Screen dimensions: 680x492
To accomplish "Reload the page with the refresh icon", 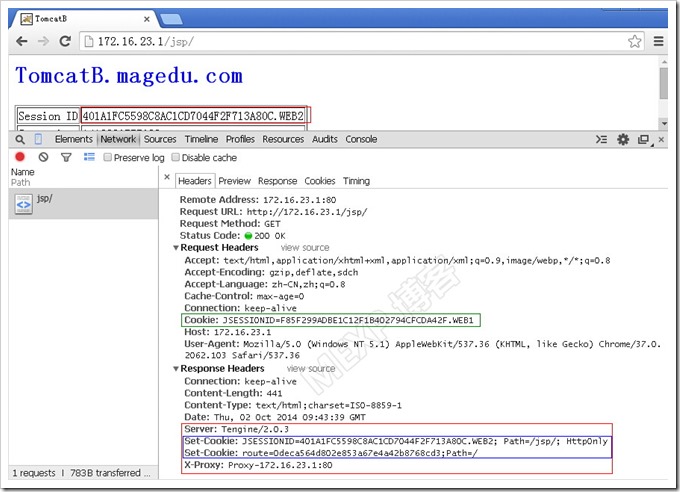I will pyautogui.click(x=65, y=41).
